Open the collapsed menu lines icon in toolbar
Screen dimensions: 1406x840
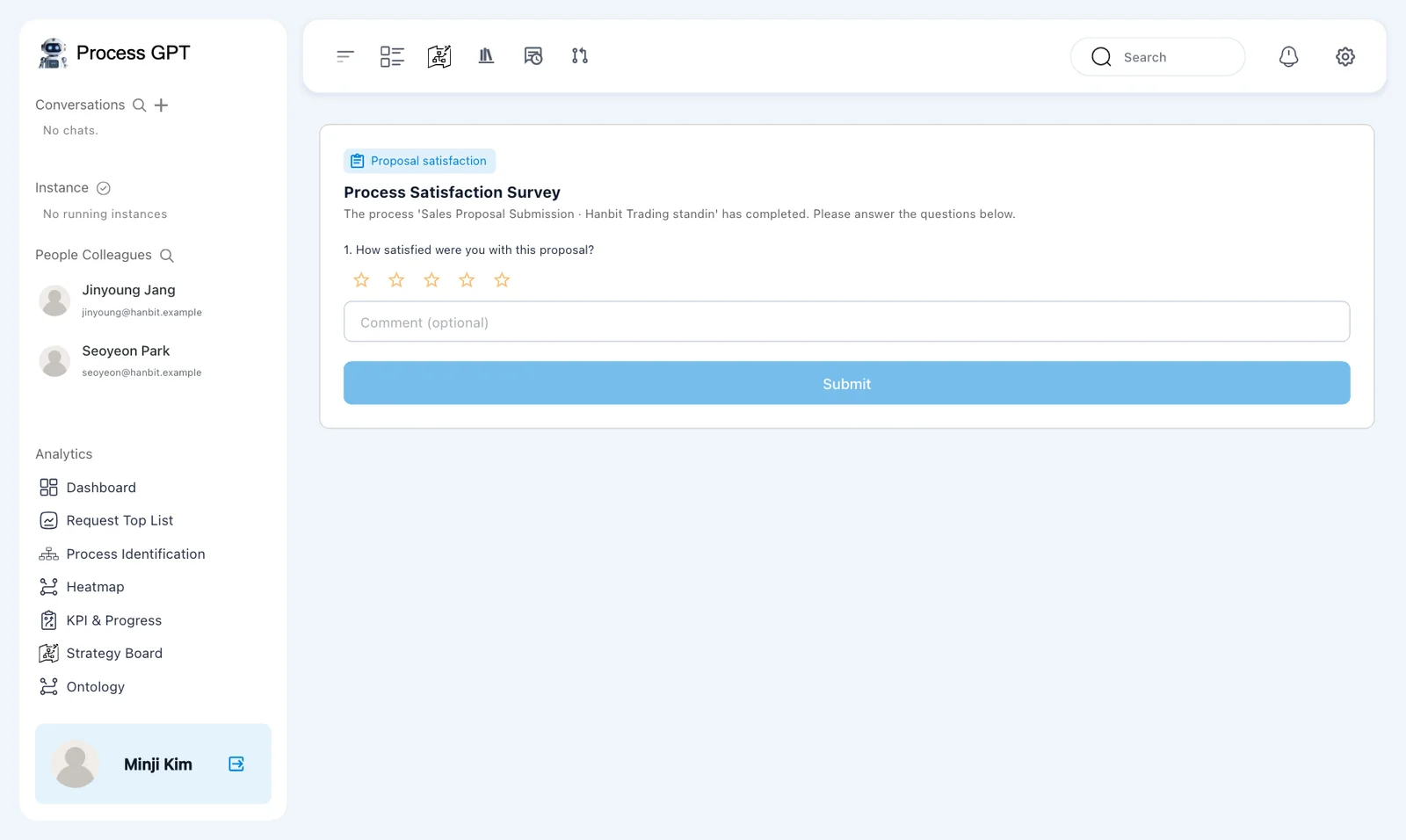pos(345,56)
